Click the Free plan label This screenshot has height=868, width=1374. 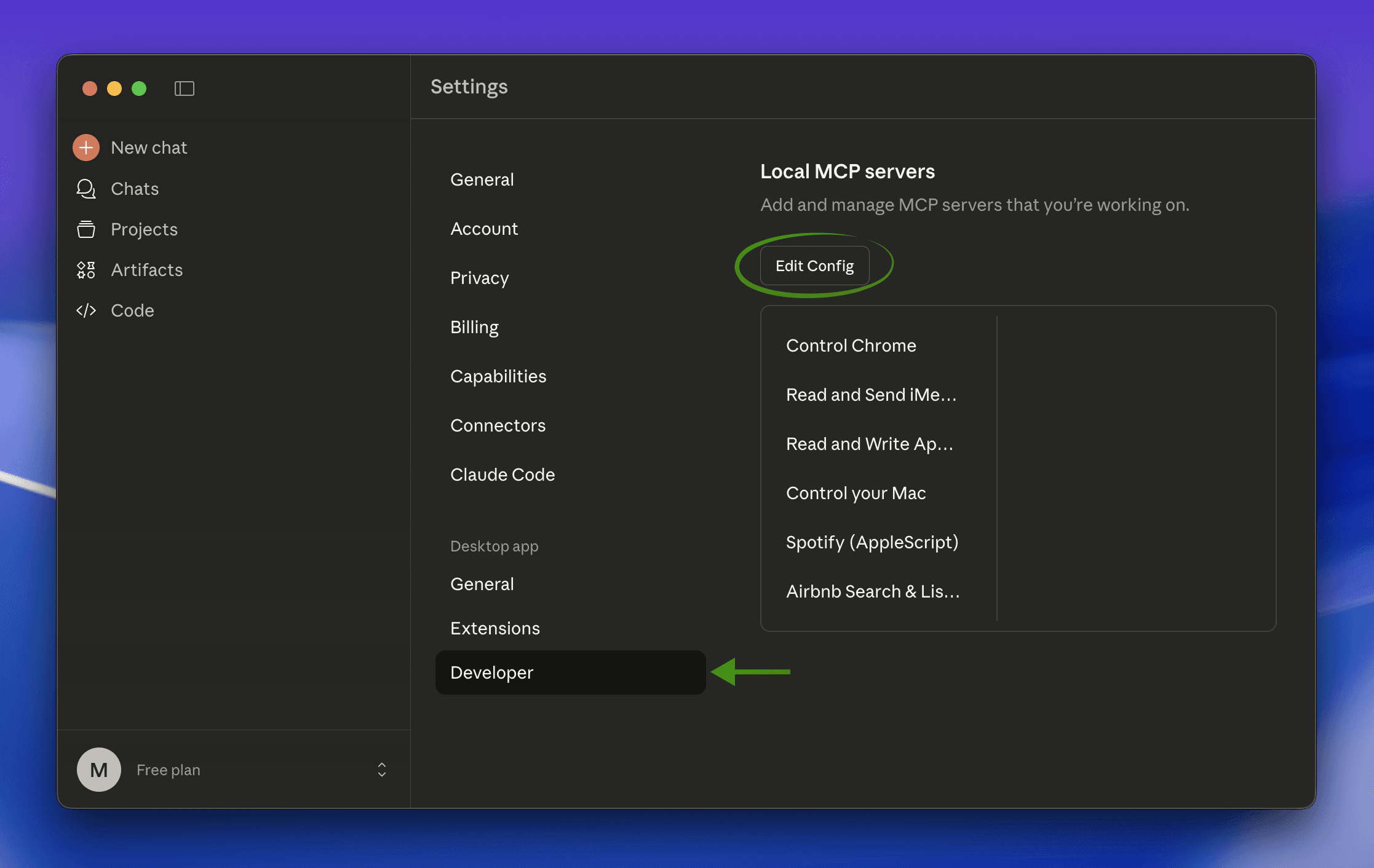[x=169, y=770]
